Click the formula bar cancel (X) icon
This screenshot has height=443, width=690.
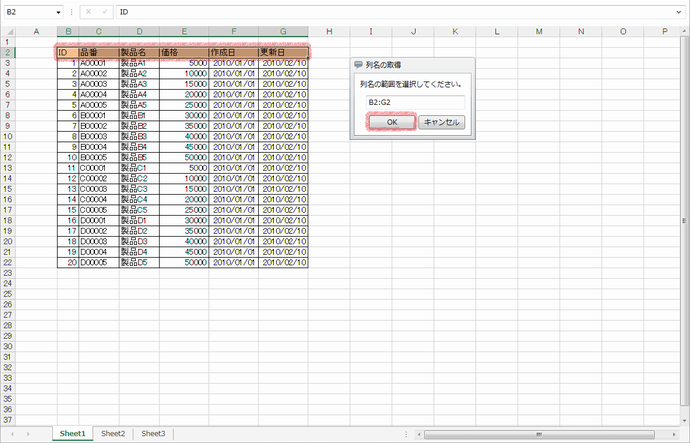(x=87, y=11)
